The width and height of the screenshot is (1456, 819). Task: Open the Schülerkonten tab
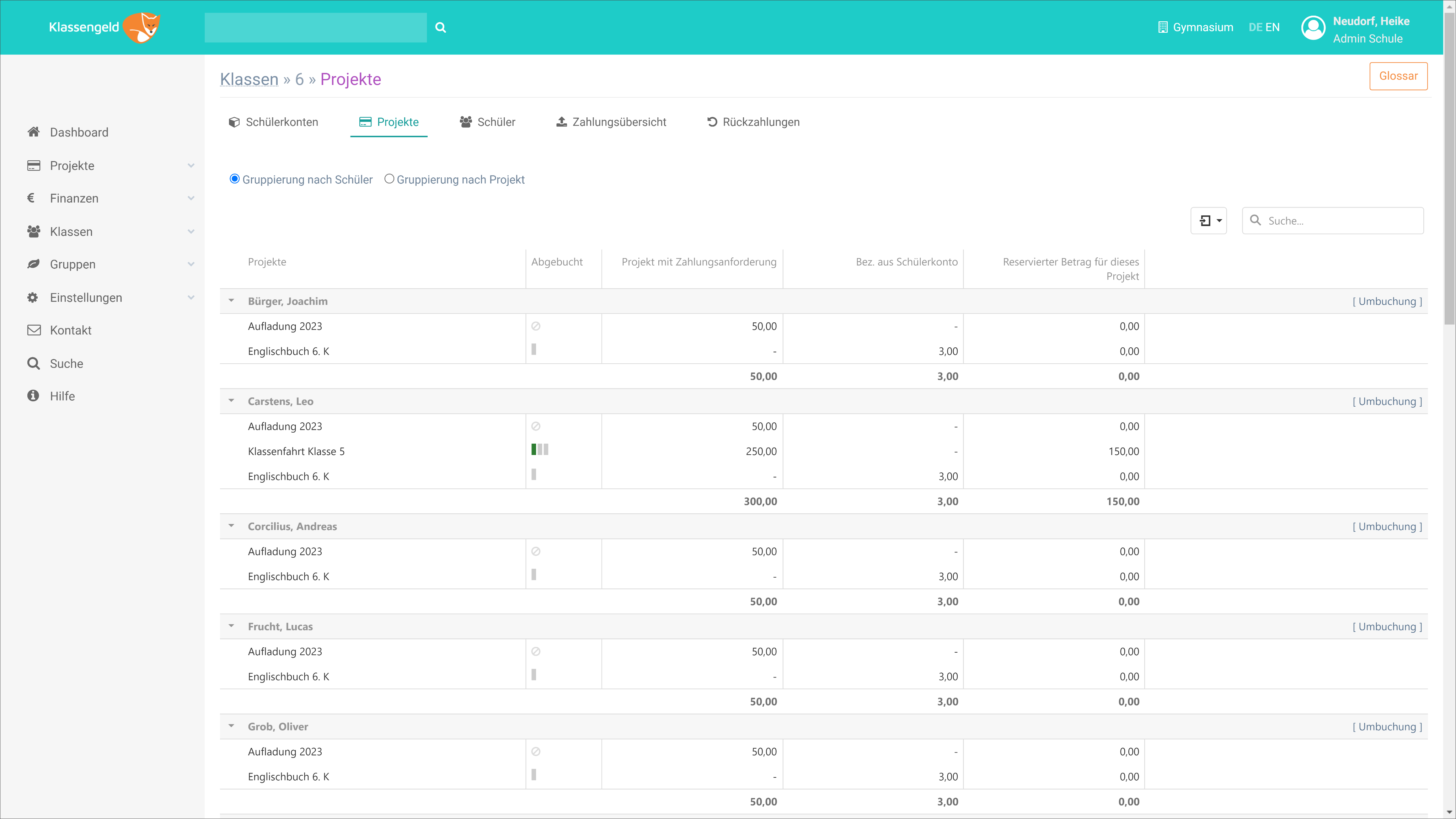274,122
